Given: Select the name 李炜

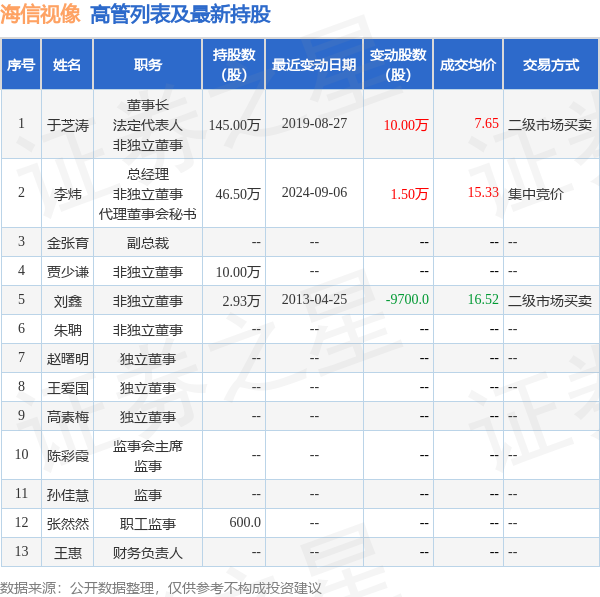Looking at the screenshot, I should 68,194.
